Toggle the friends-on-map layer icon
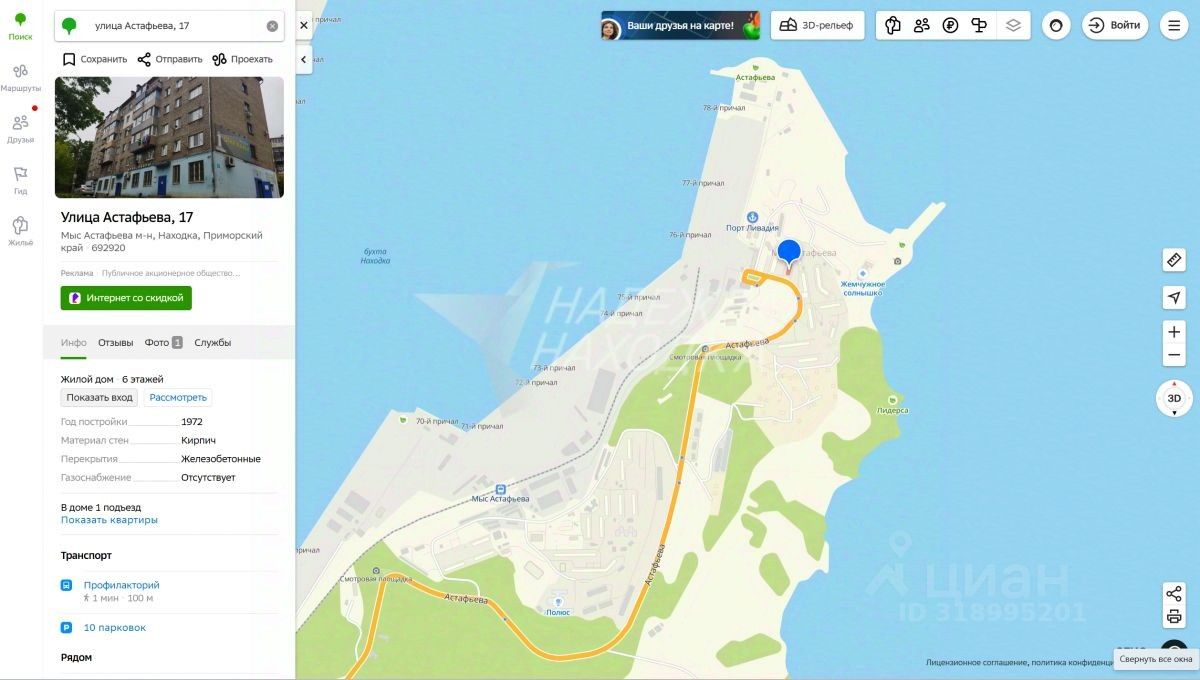This screenshot has width=1200, height=680. pos(922,26)
